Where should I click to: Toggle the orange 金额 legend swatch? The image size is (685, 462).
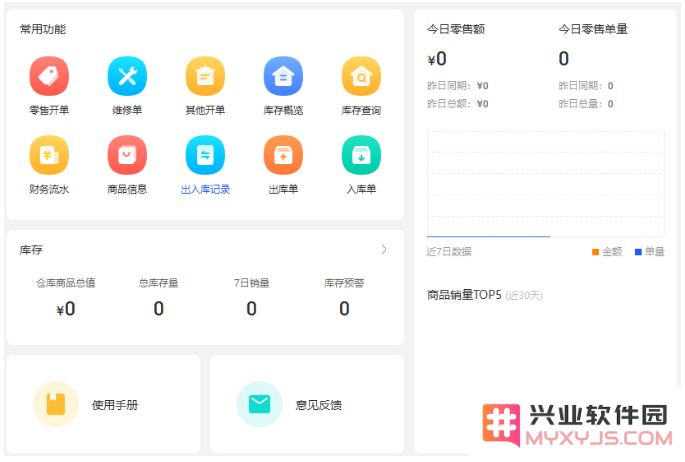coord(595,252)
